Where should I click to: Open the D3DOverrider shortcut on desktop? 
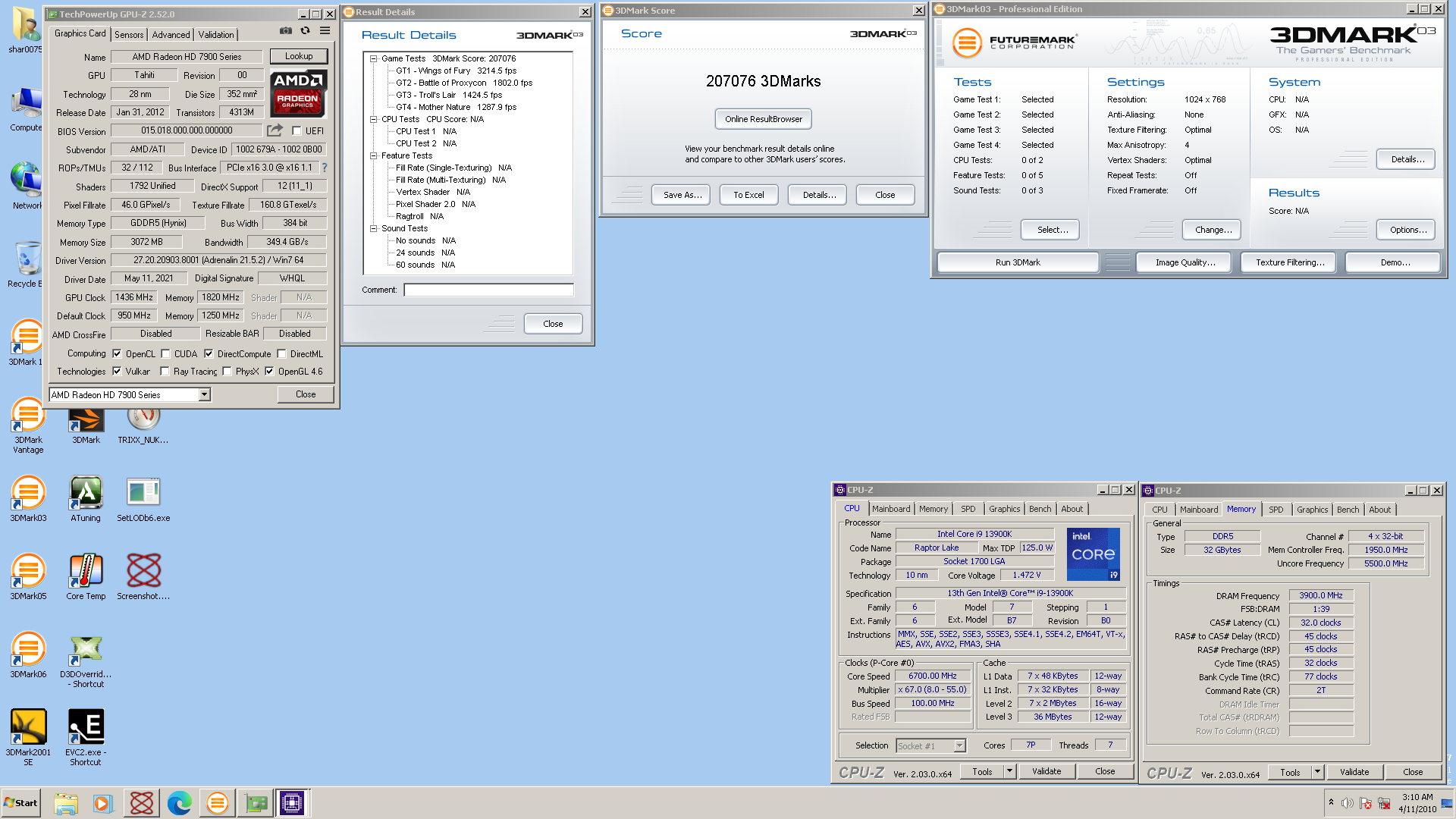pos(86,661)
